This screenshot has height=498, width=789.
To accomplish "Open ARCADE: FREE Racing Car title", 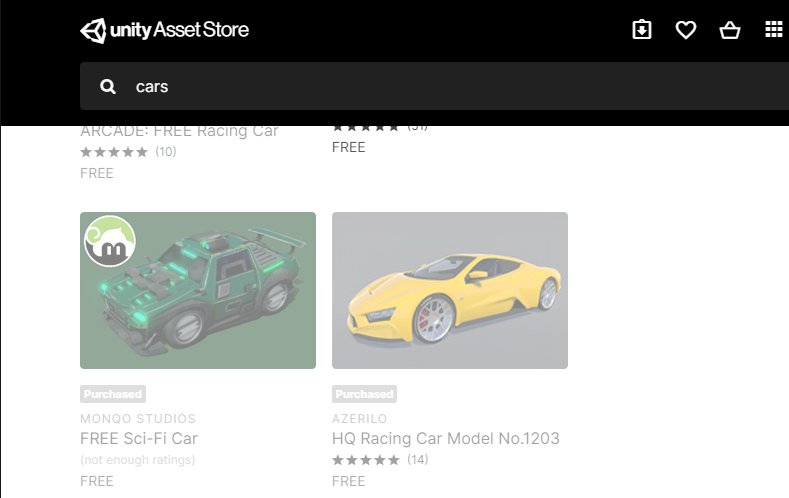I will click(179, 131).
